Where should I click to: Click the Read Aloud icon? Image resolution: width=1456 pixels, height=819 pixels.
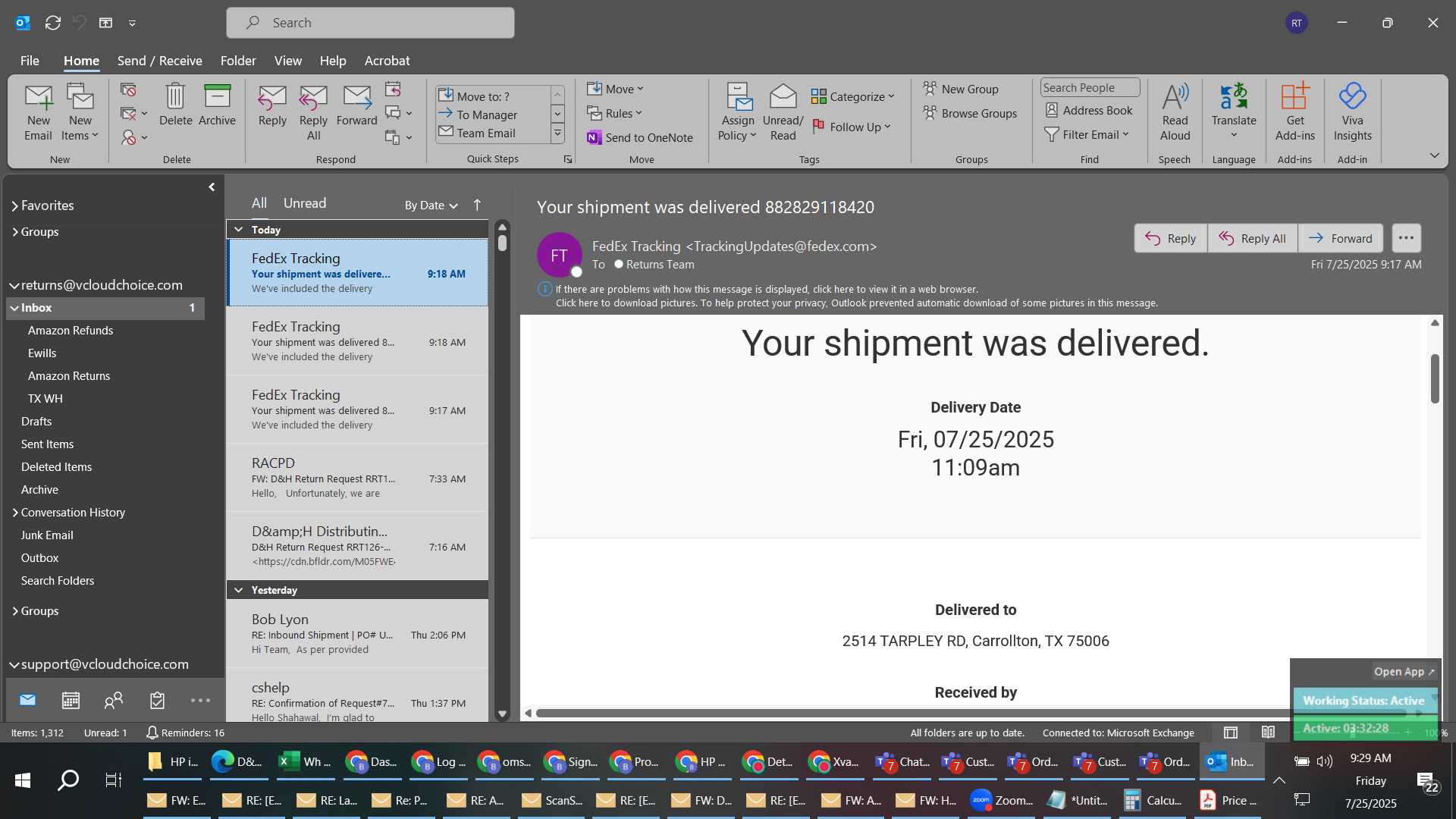click(1175, 96)
